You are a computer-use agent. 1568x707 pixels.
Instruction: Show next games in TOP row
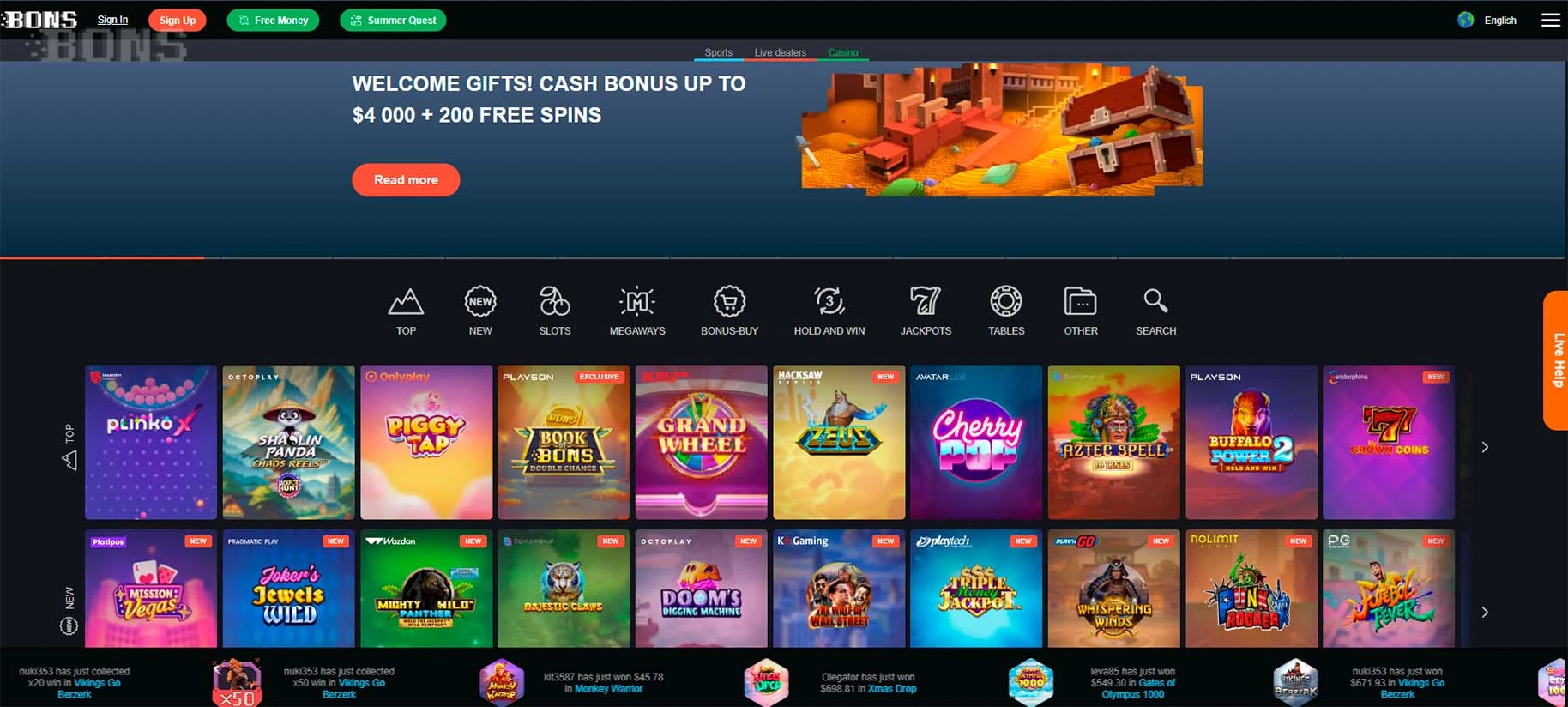(x=1485, y=447)
